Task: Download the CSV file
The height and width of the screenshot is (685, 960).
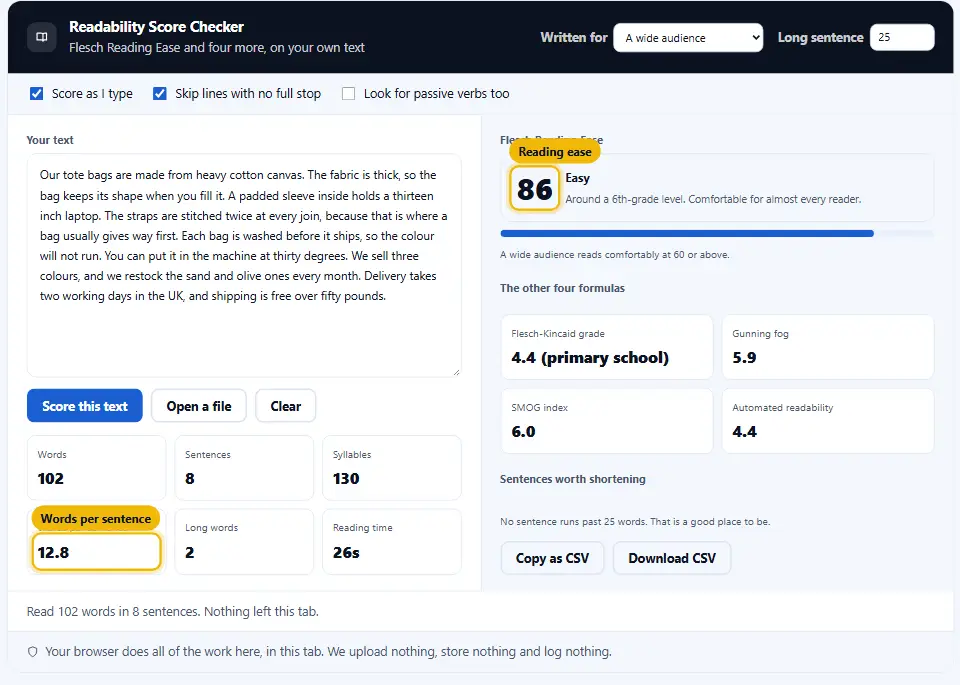Action: (672, 558)
